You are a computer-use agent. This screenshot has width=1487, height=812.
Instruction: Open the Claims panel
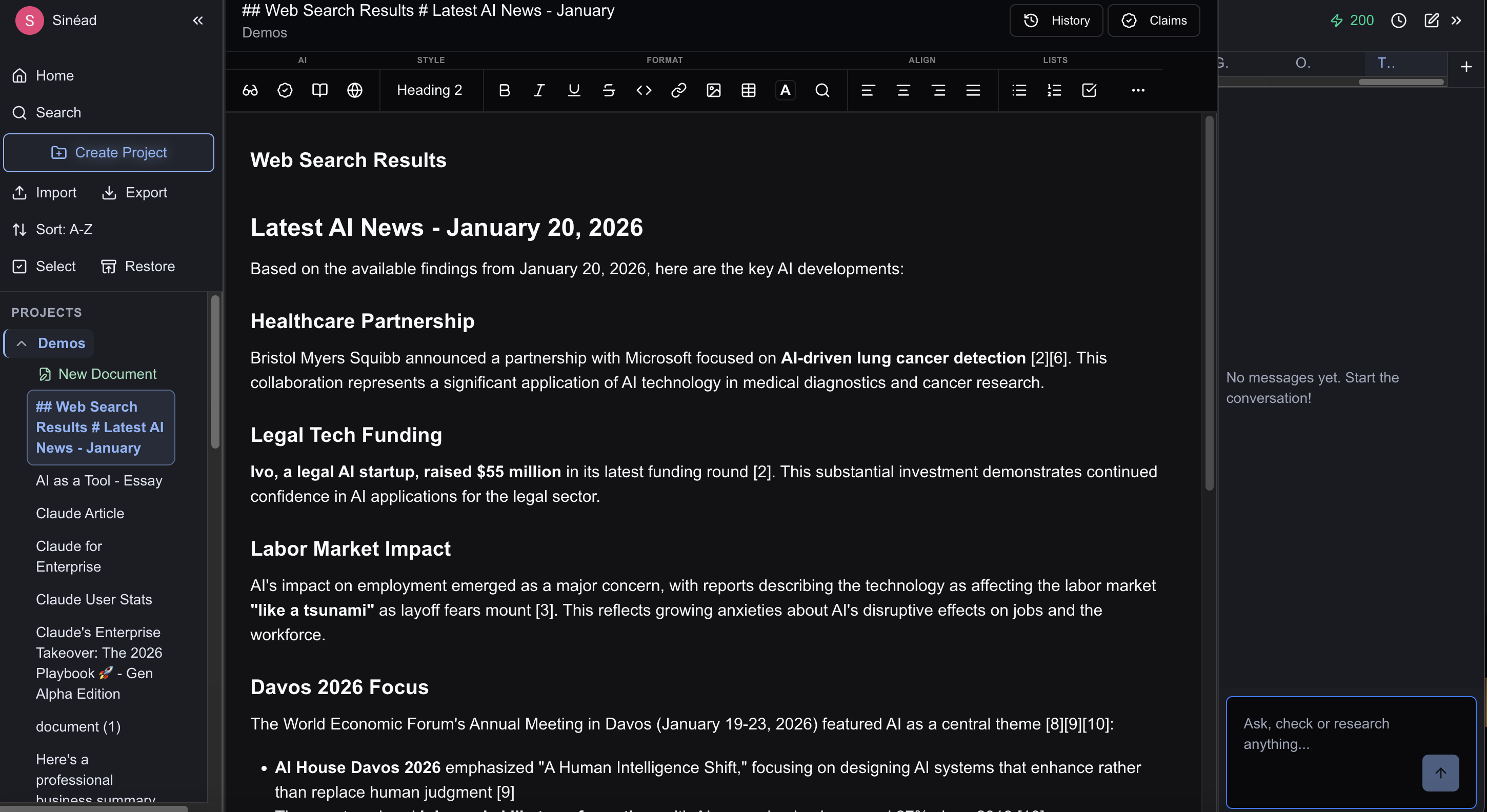1153,21
